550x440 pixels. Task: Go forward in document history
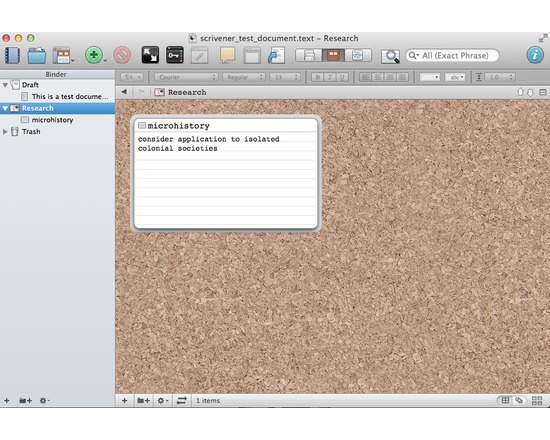141,92
